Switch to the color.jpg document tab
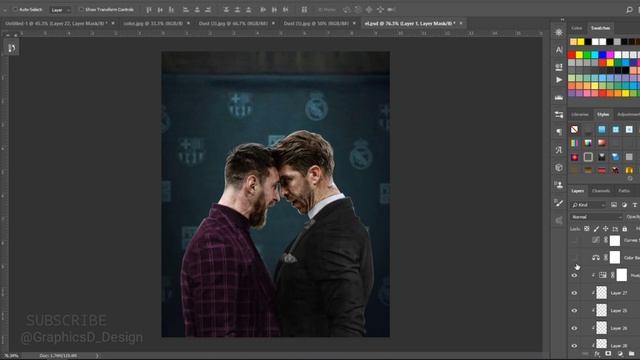 (153, 24)
